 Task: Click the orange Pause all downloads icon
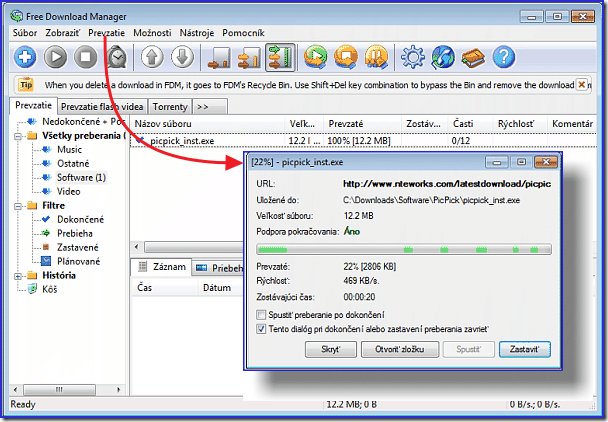[376, 57]
